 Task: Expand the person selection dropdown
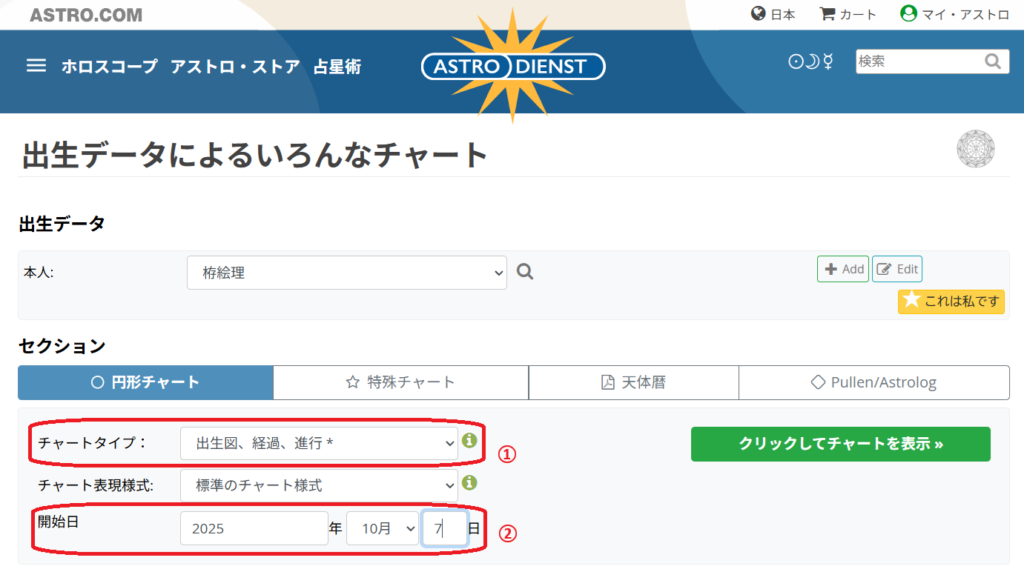pyautogui.click(x=346, y=272)
